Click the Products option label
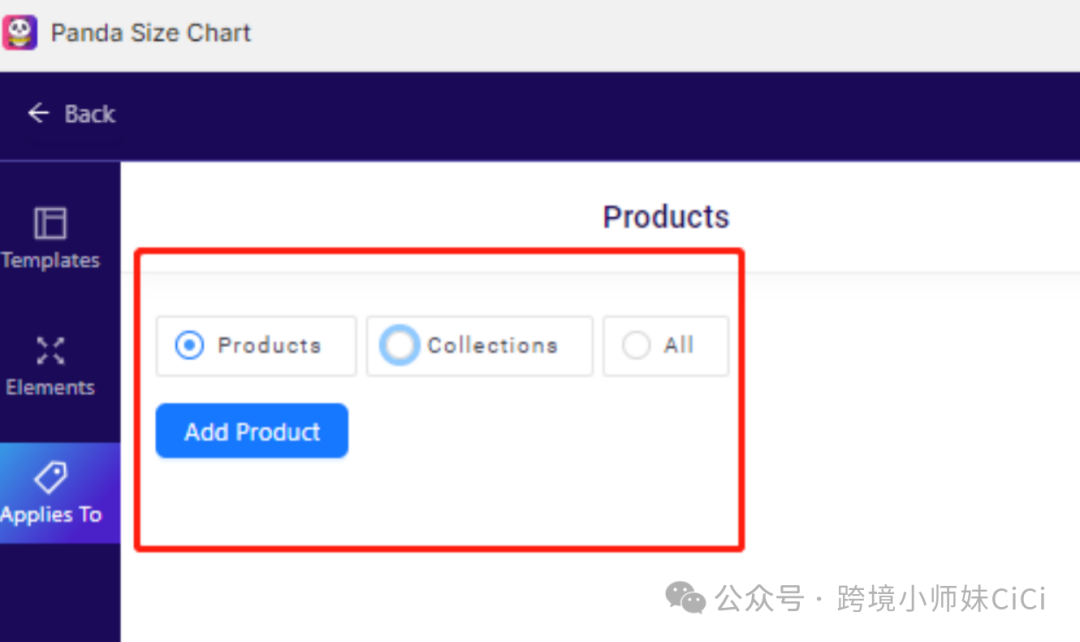Viewport: 1080px width, 642px height. point(269,345)
